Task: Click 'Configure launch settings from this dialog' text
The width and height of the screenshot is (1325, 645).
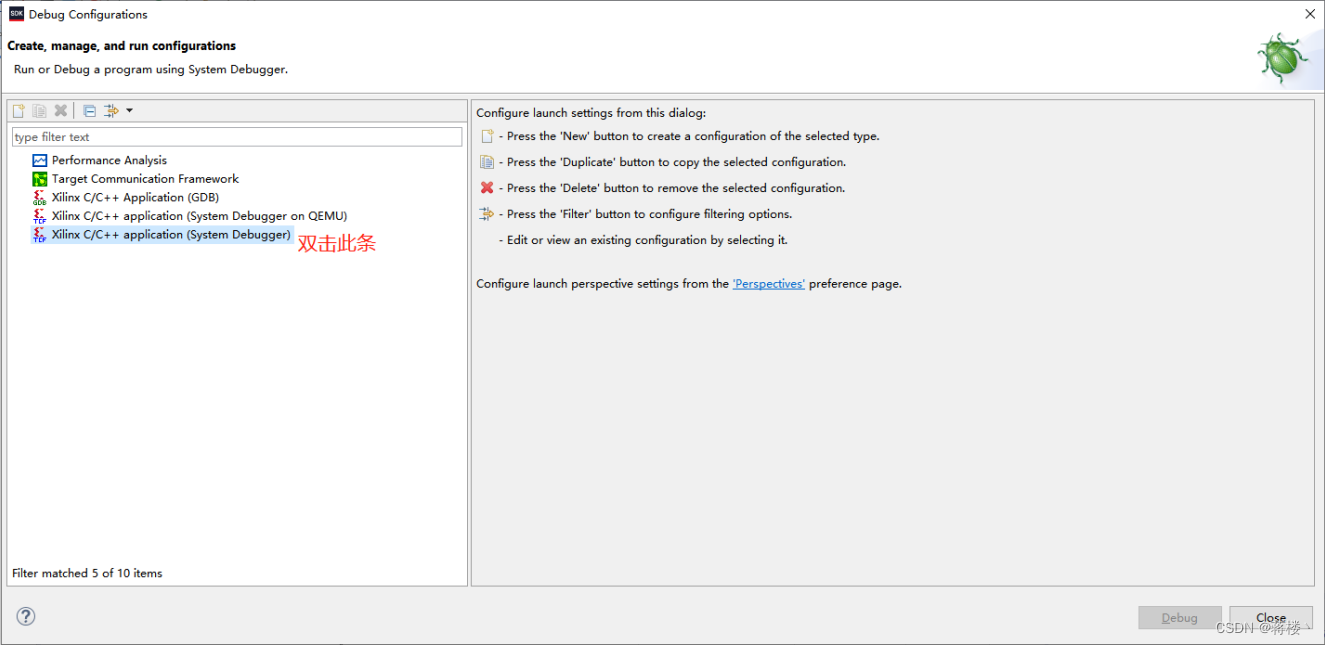Action: tap(591, 113)
